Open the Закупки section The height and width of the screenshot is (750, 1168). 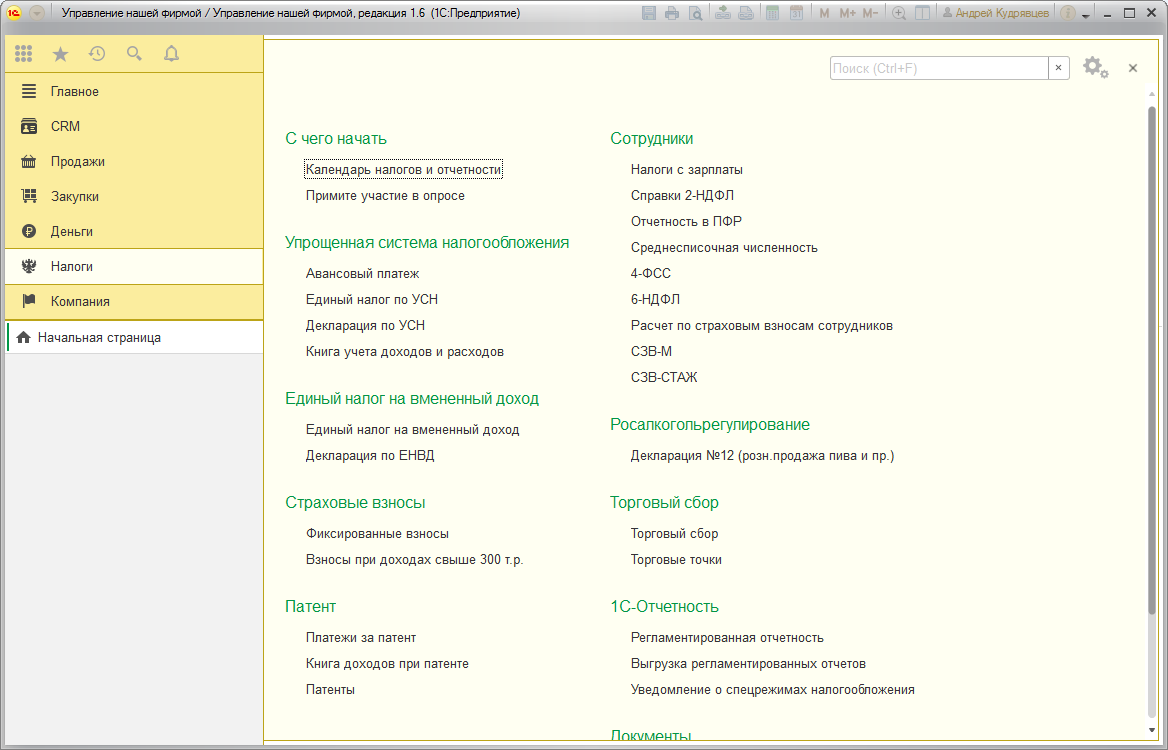[134, 197]
